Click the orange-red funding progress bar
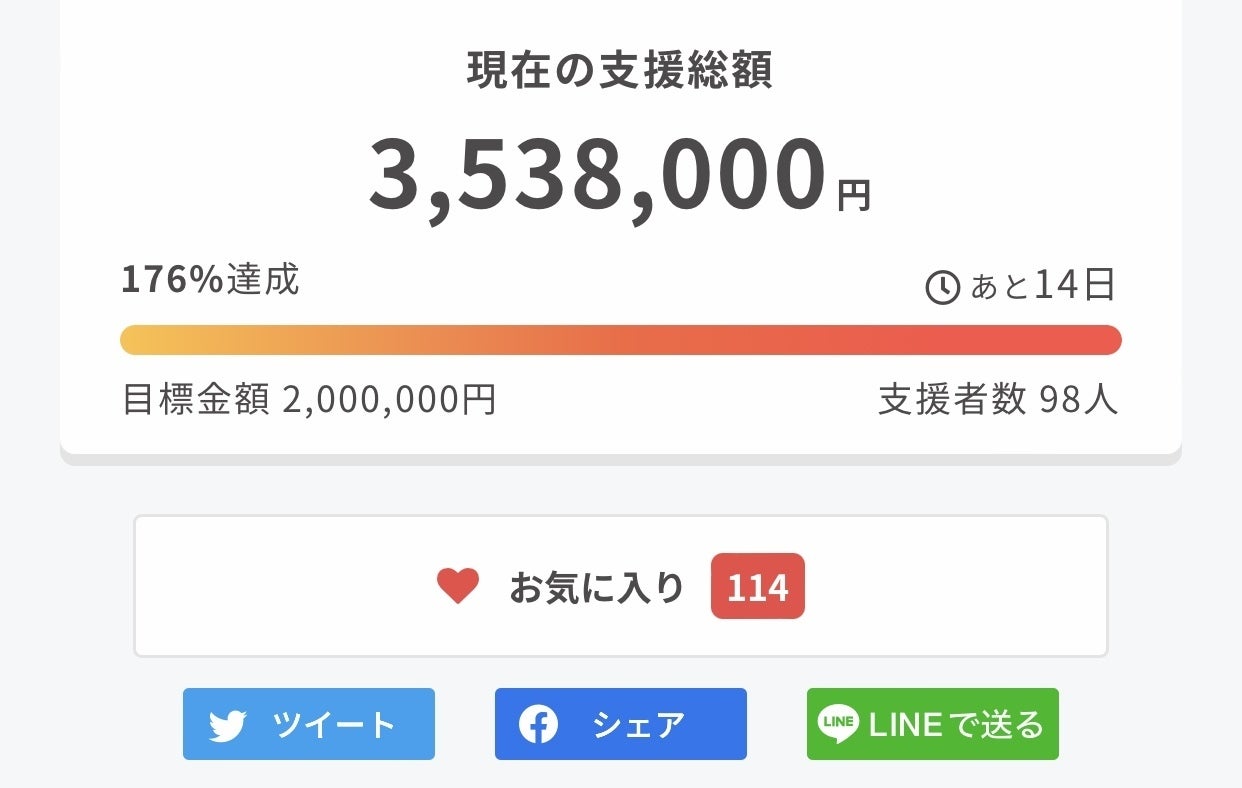Screen dimensions: 1242x788 pos(620,340)
